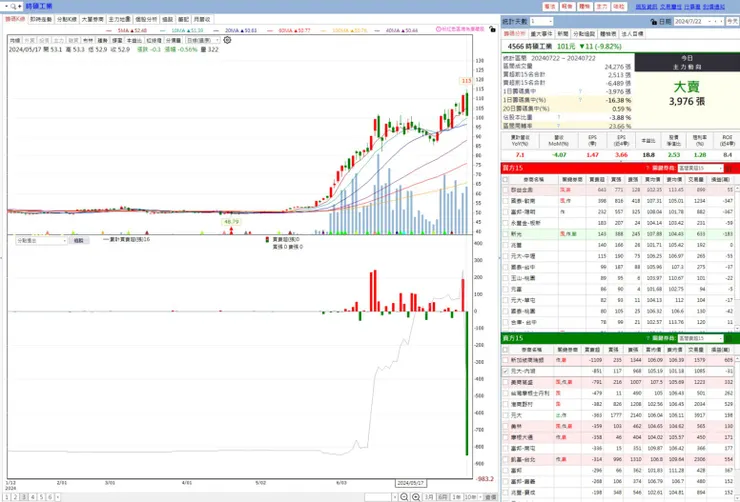Open the 新聞 tab in the right panel
Image resolution: width=740 pixels, height=502 pixels.
coord(563,34)
